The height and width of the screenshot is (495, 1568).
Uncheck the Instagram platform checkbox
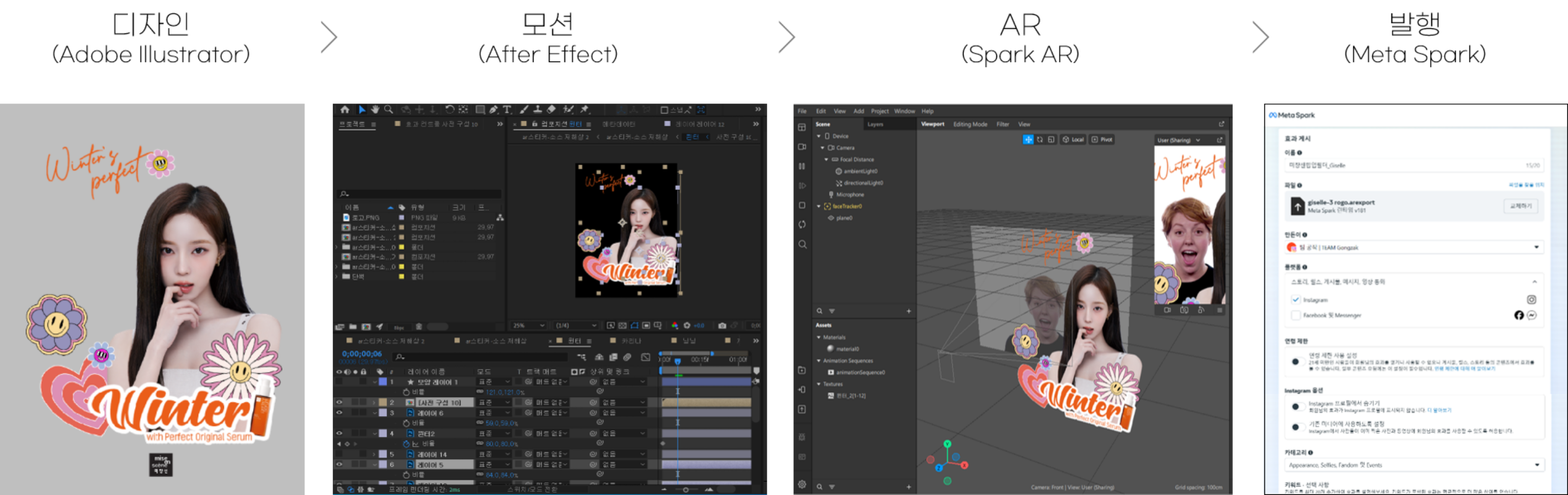pos(1295,300)
